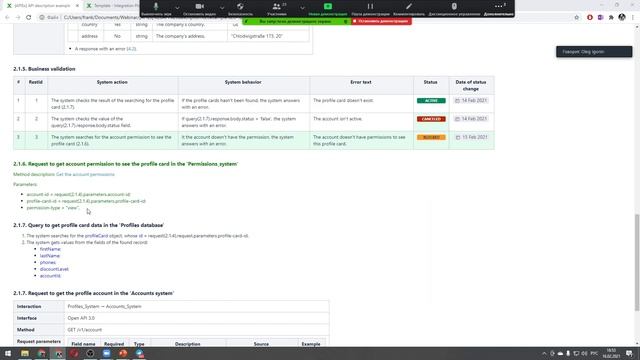The height and width of the screenshot is (360, 640).
Task: Click the red CANCELED status badge
Action: coord(431,119)
